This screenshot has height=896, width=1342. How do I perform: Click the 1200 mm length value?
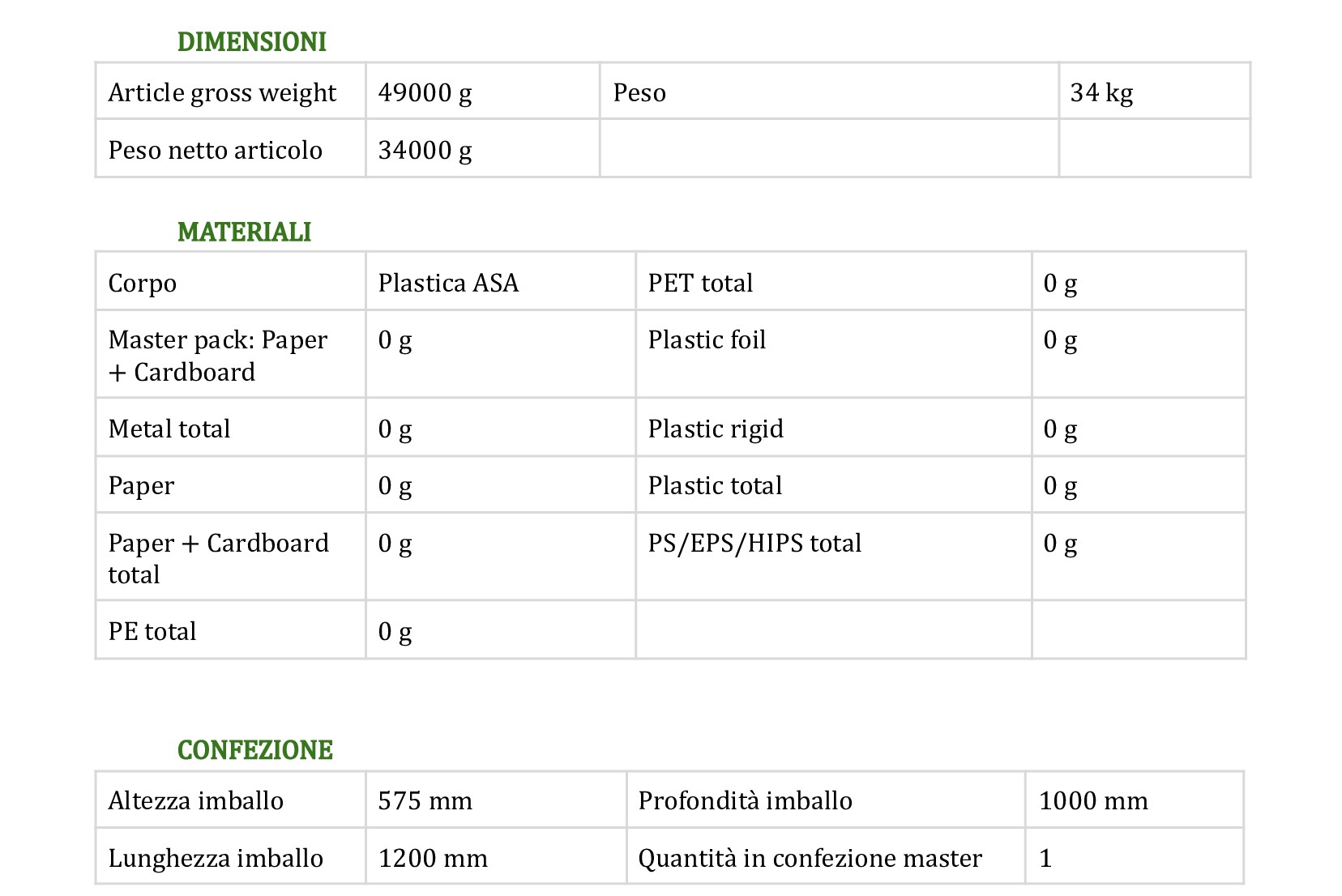[434, 858]
